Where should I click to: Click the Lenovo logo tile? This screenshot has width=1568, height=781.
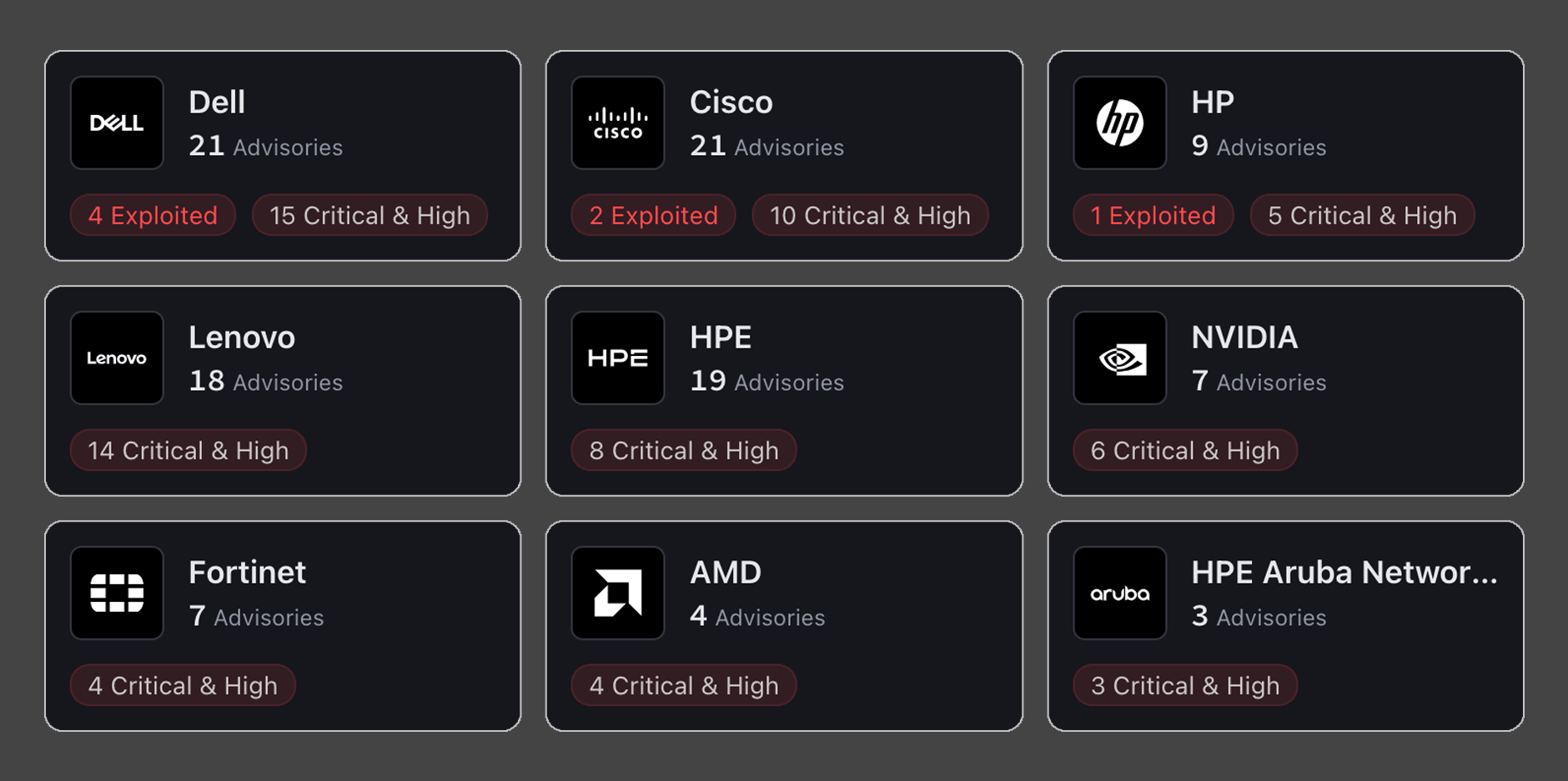tap(117, 358)
